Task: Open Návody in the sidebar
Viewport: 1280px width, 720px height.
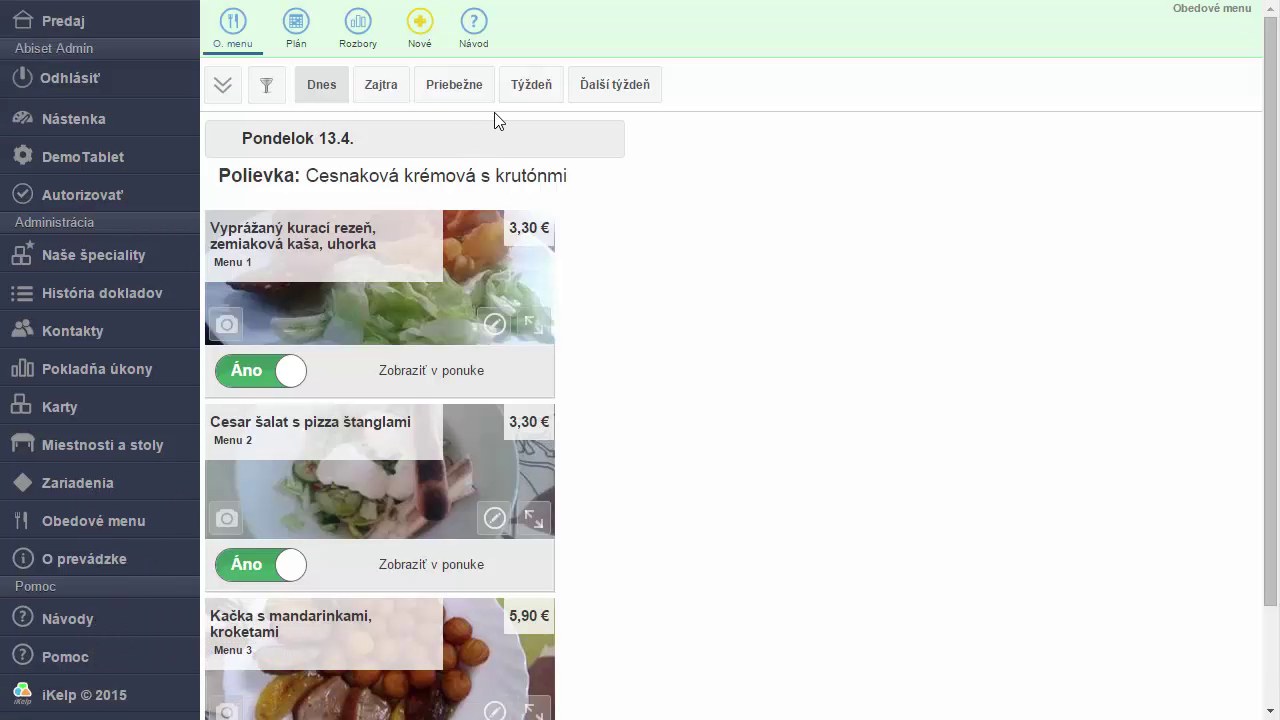Action: click(100, 618)
